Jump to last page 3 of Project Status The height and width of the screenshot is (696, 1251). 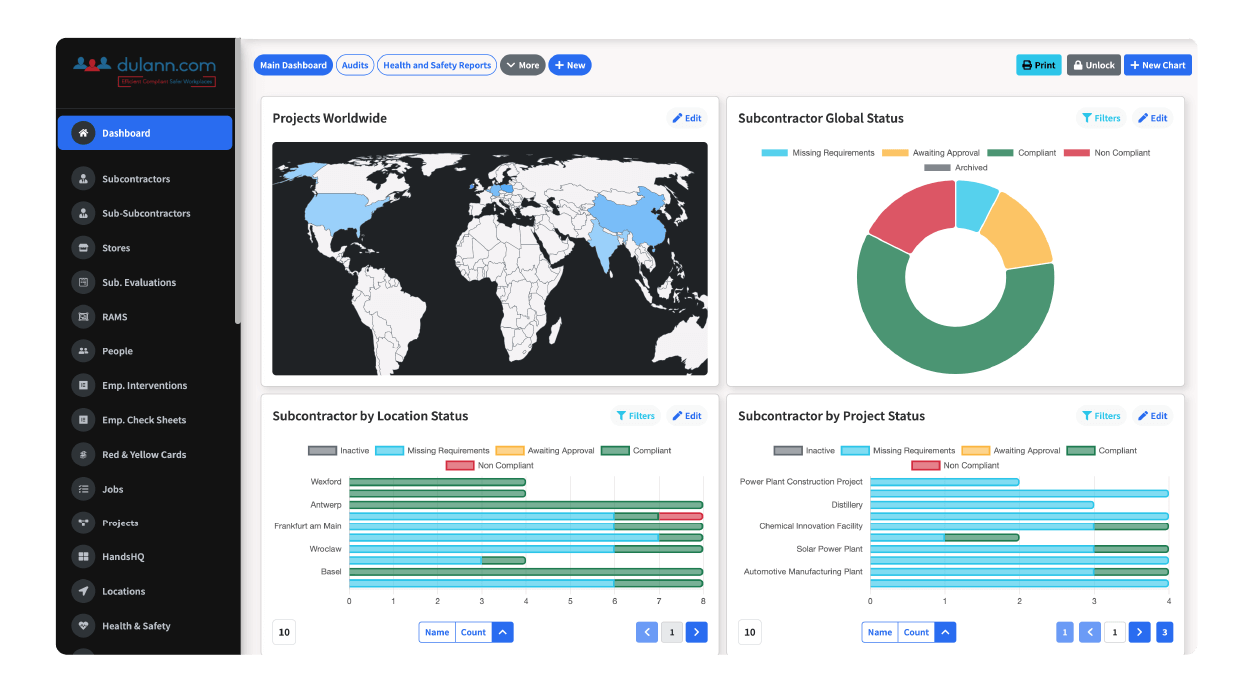tap(1165, 632)
